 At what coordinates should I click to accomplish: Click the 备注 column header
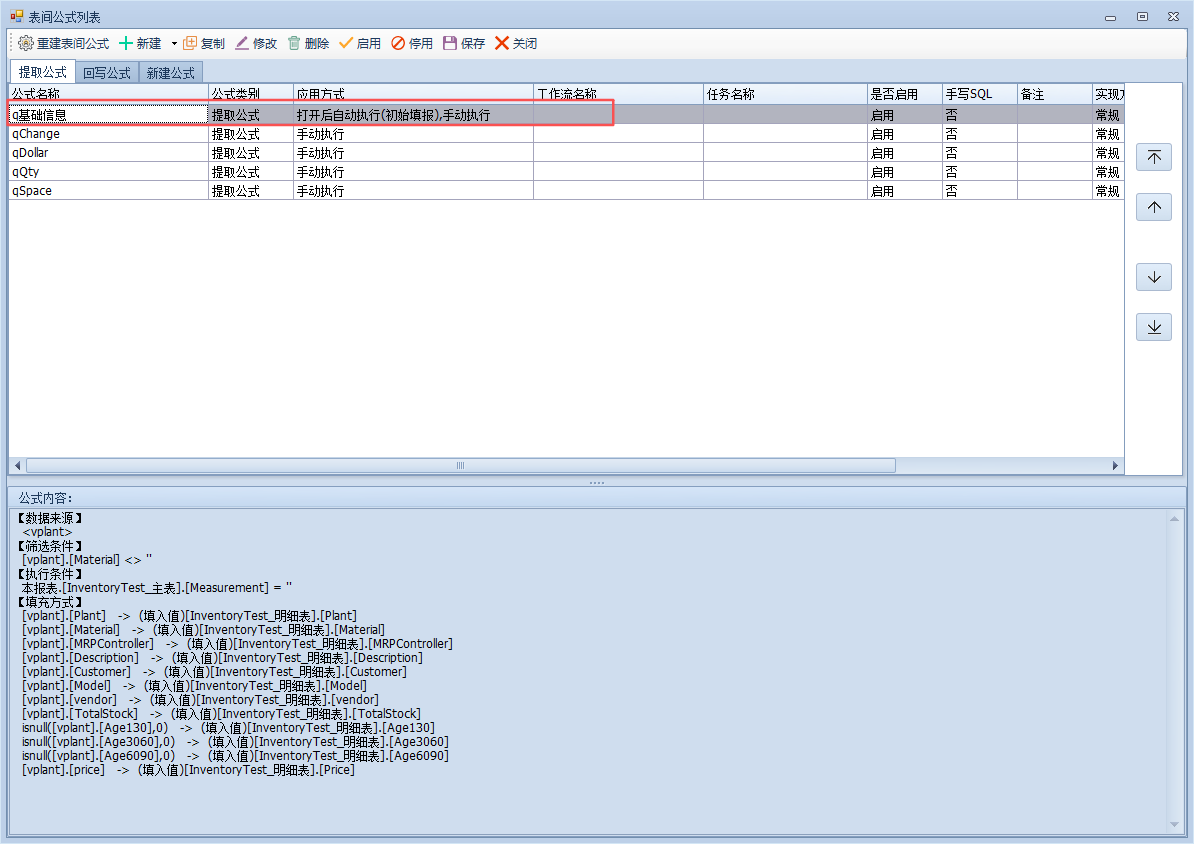click(1055, 94)
